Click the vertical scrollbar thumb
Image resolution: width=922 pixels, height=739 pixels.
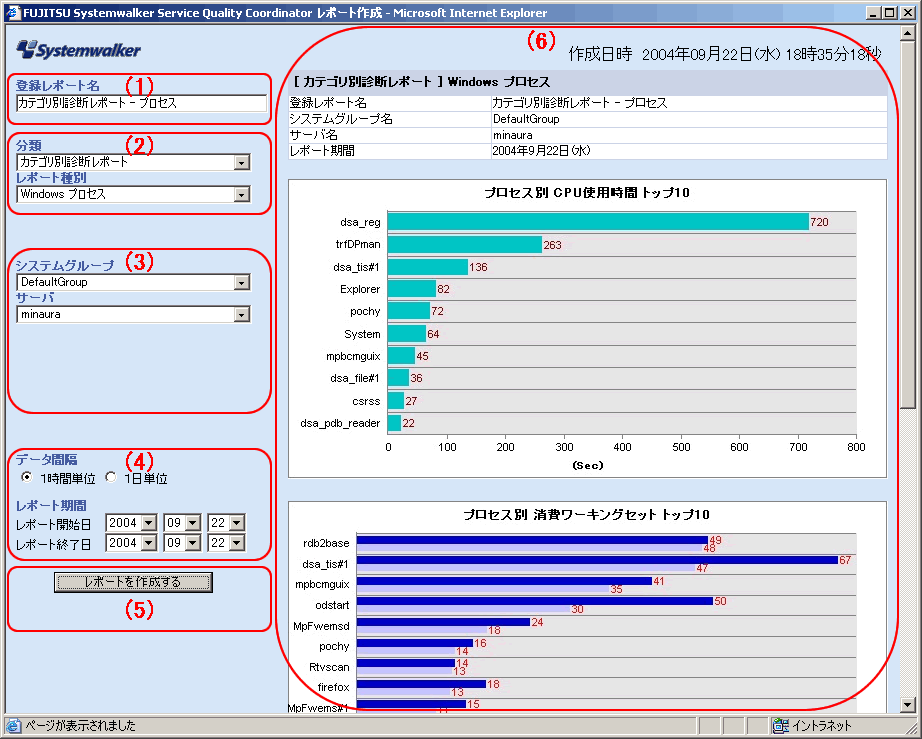coord(907,225)
